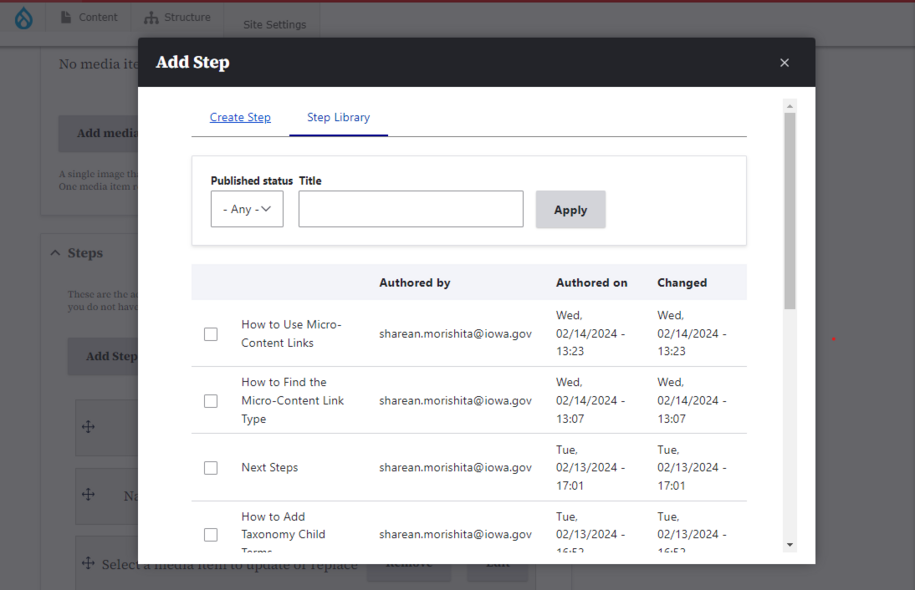This screenshot has height=590, width=915.
Task: Switch to the Create Step tab
Action: pyautogui.click(x=240, y=117)
